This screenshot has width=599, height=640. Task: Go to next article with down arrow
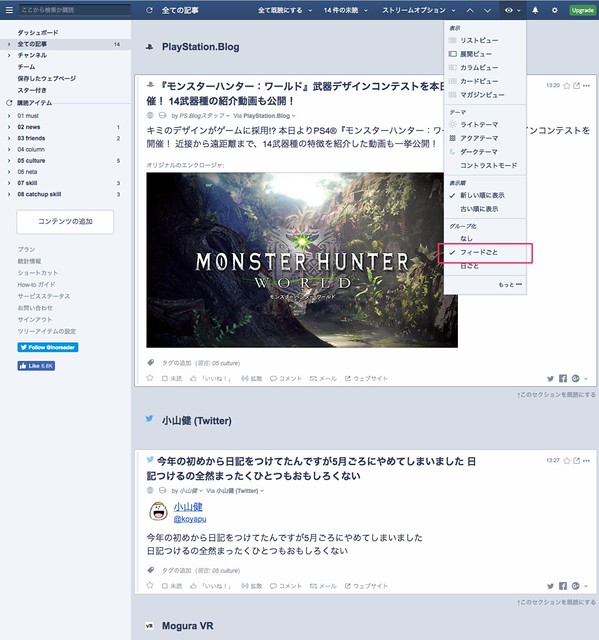[x=487, y=10]
